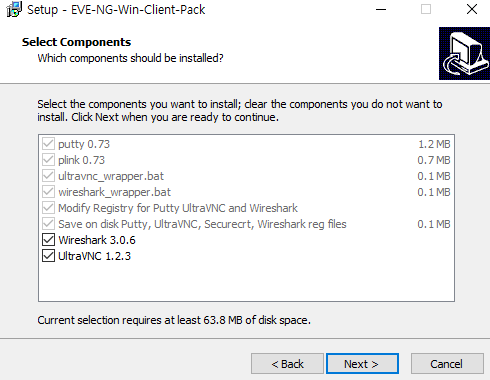Click the '0.7 MB' size value
490x380 pixels.
pos(434,160)
